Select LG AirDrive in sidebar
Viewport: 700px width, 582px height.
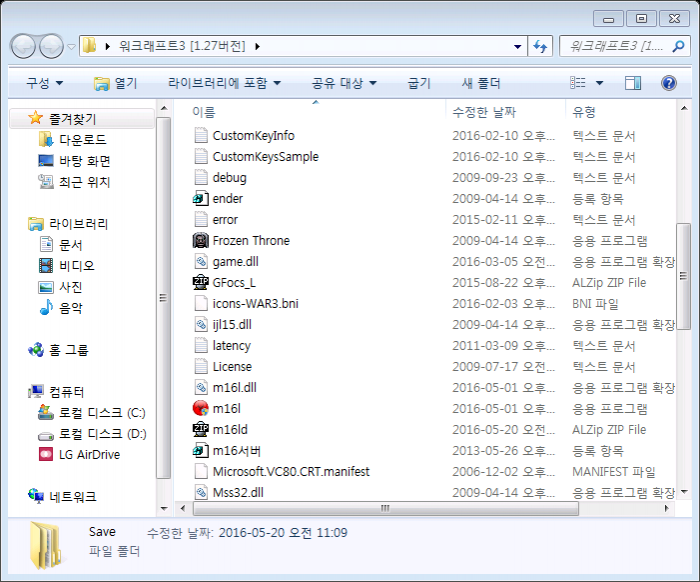click(x=79, y=454)
